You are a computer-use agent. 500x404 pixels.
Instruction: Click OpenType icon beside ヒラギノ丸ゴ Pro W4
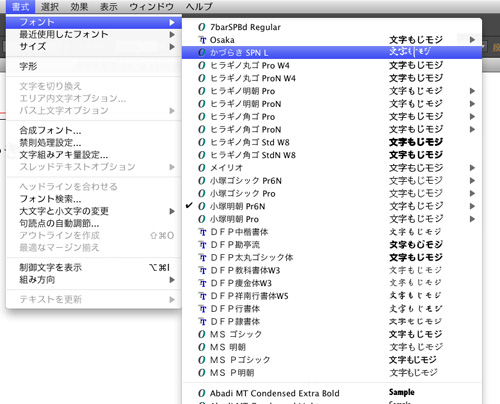202,65
